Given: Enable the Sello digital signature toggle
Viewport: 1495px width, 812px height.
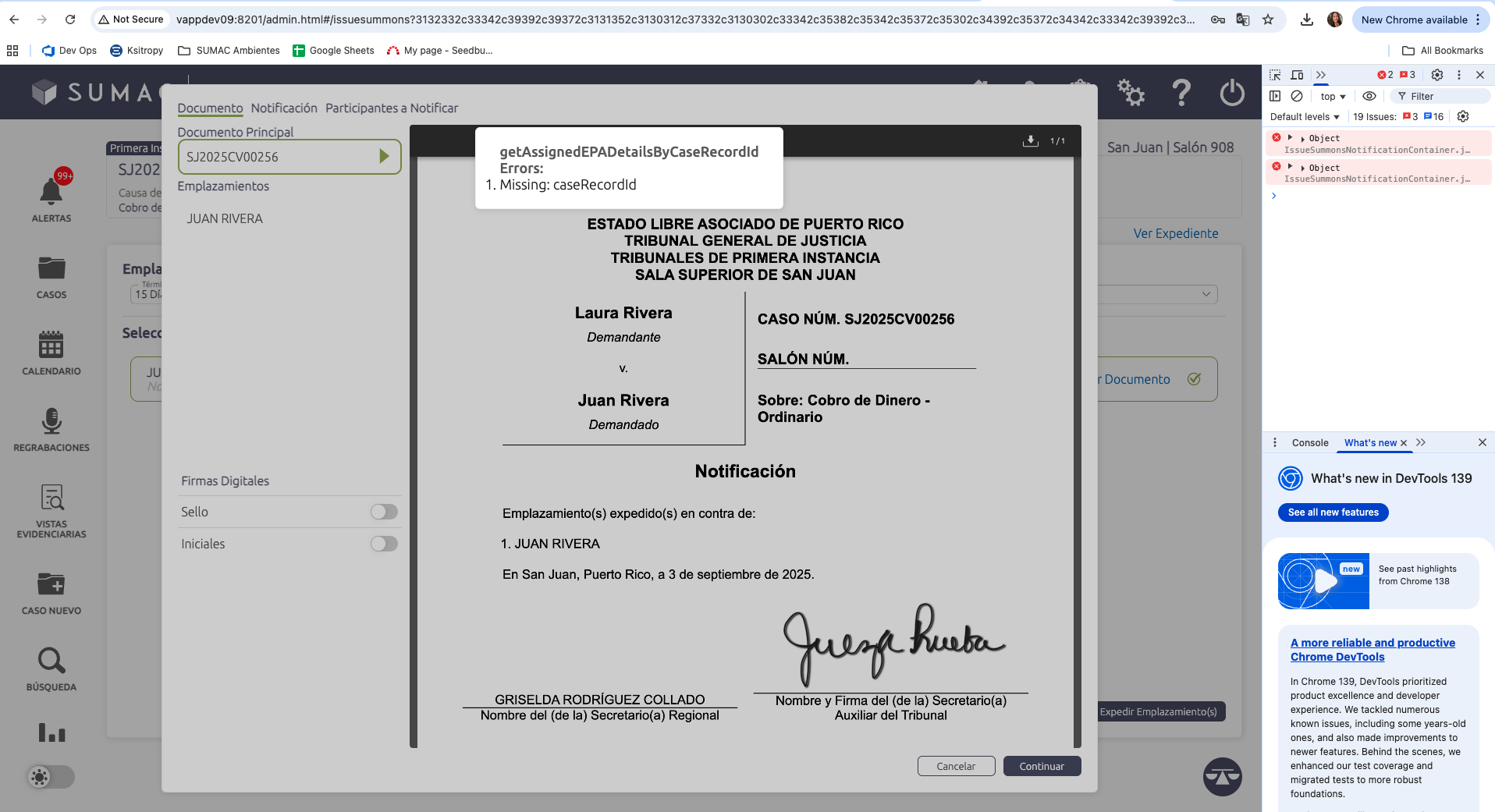Looking at the screenshot, I should (x=384, y=512).
